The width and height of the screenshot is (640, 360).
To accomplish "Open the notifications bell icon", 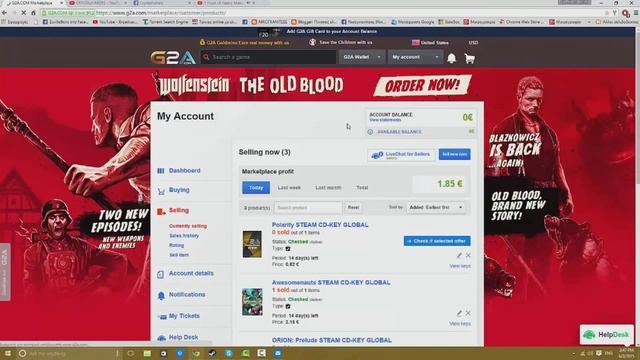I will (x=451, y=58).
